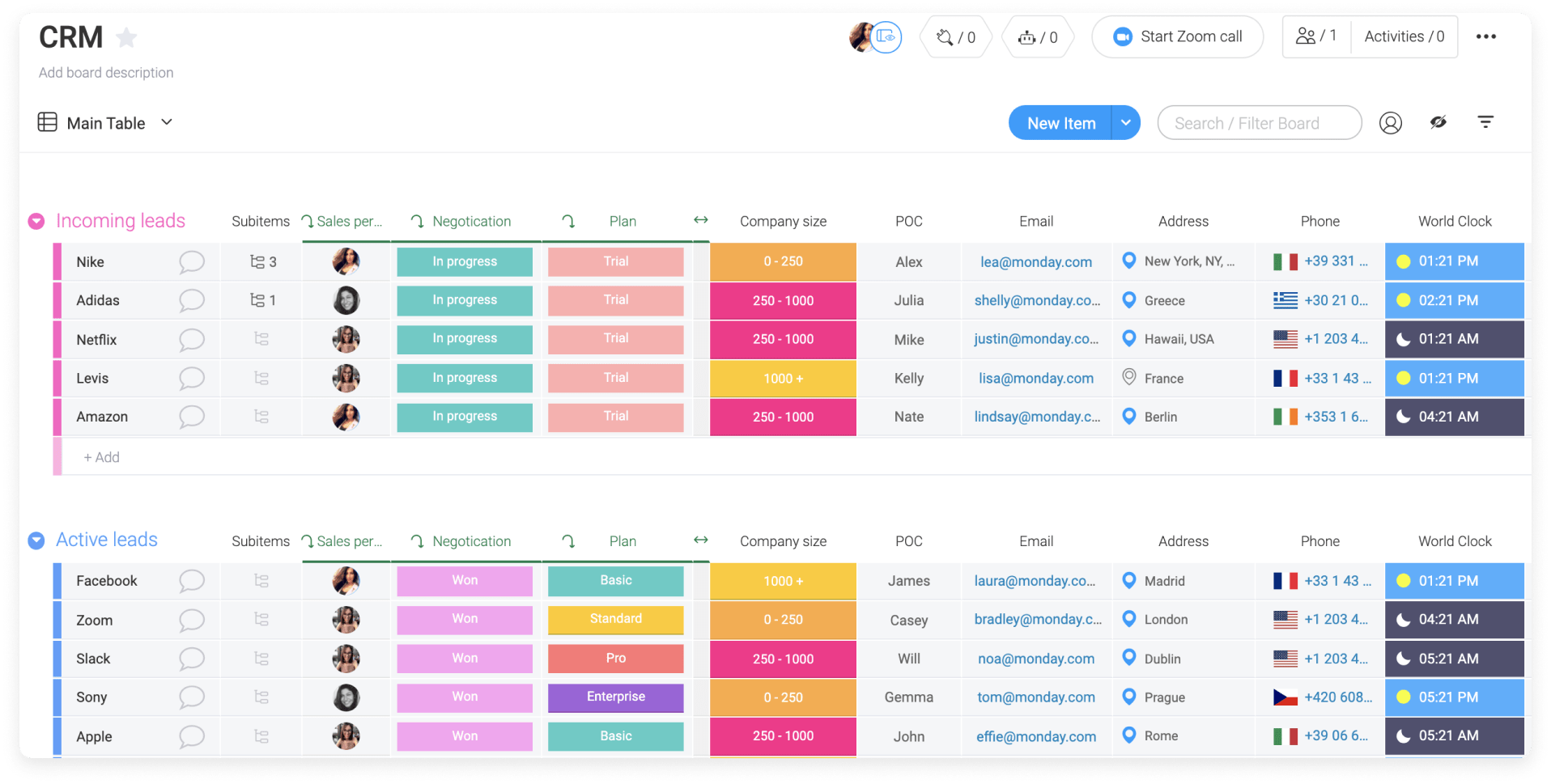The width and height of the screenshot is (1551, 784).
Task: Open the New Item dropdown arrow
Action: [1126, 122]
